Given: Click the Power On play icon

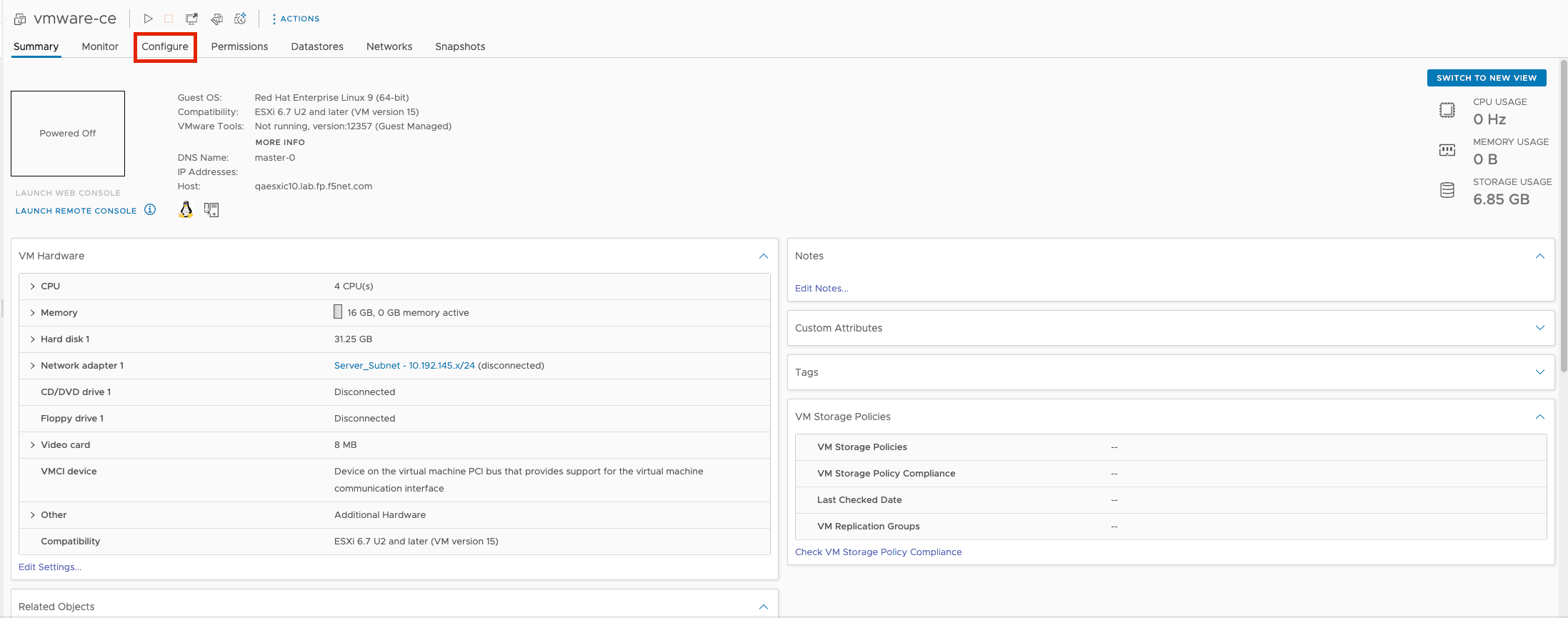Looking at the screenshot, I should click(148, 19).
